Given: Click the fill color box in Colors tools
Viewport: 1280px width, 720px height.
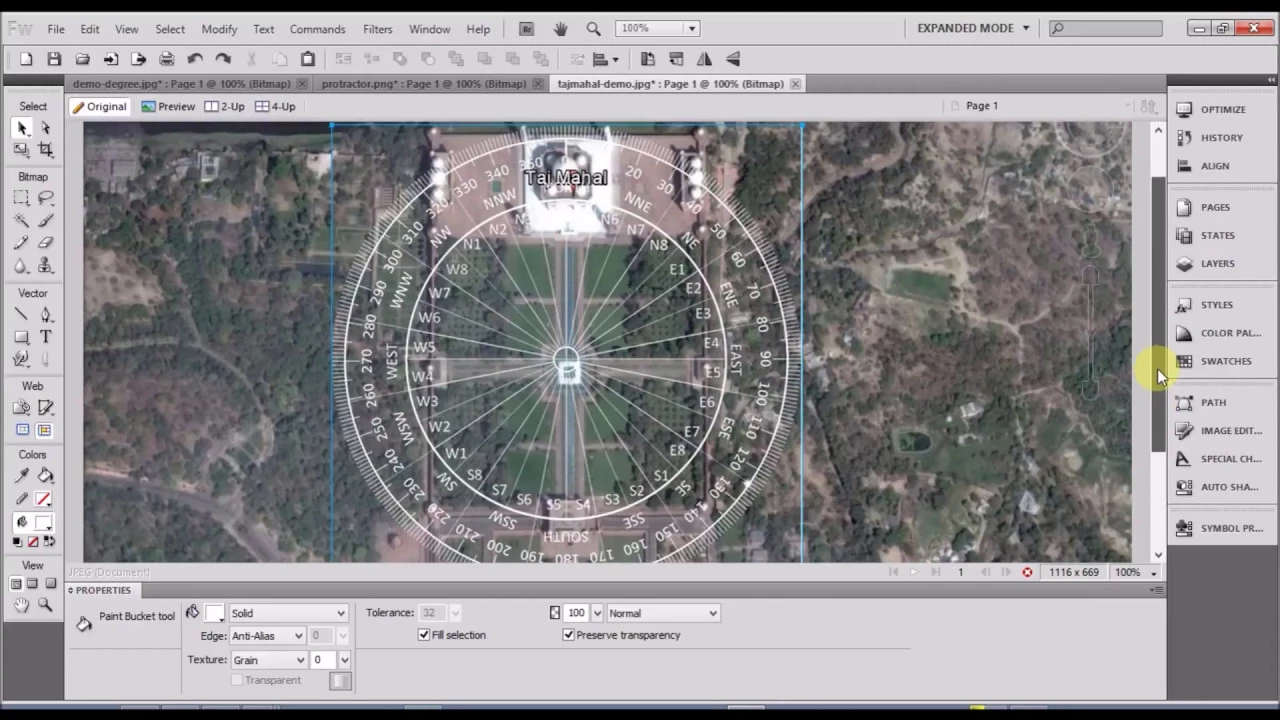Looking at the screenshot, I should click(x=44, y=522).
